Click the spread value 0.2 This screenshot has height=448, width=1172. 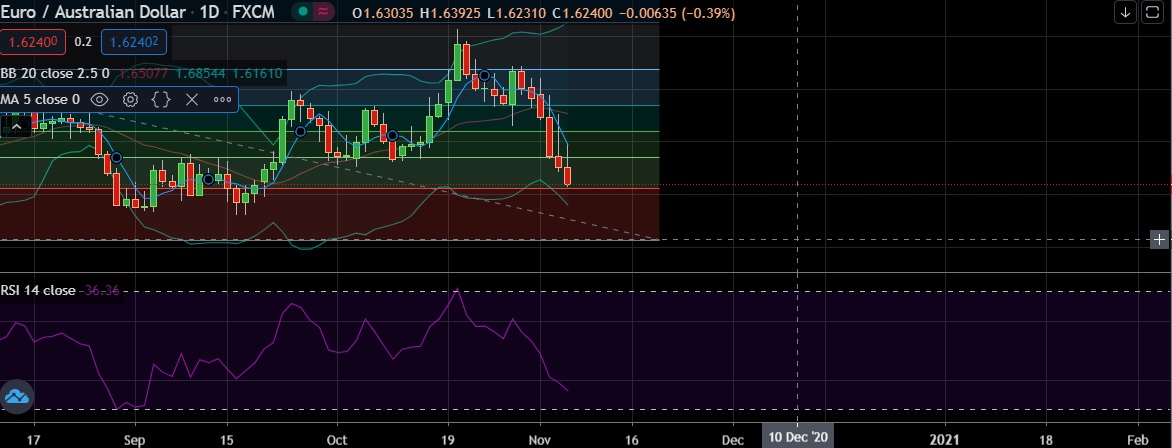[x=83, y=42]
